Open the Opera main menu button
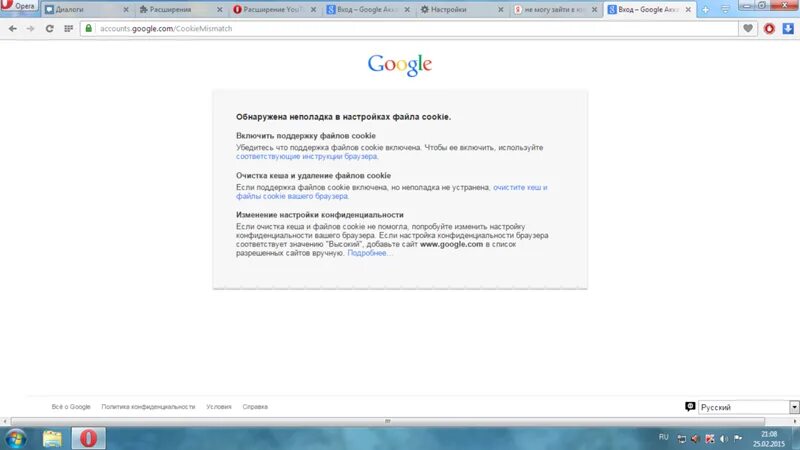800x450 pixels. pyautogui.click(x=19, y=6)
